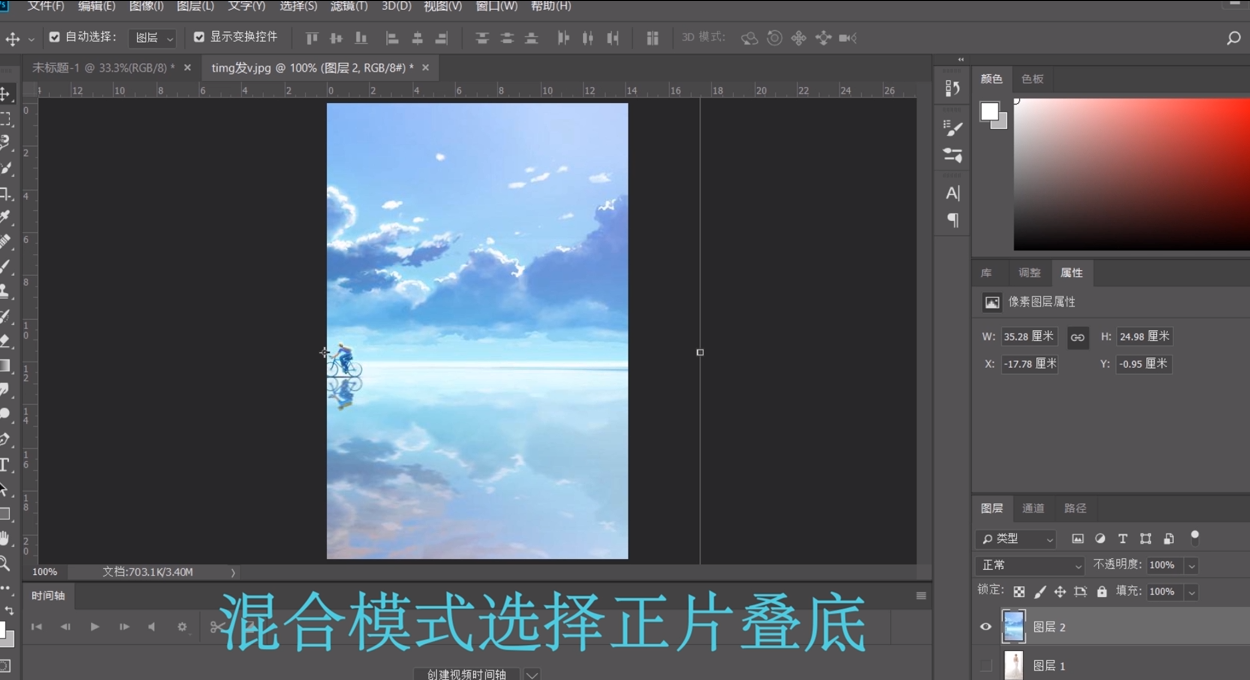This screenshot has width=1250, height=680.
Task: Click align top edges icon
Action: [x=312, y=38]
